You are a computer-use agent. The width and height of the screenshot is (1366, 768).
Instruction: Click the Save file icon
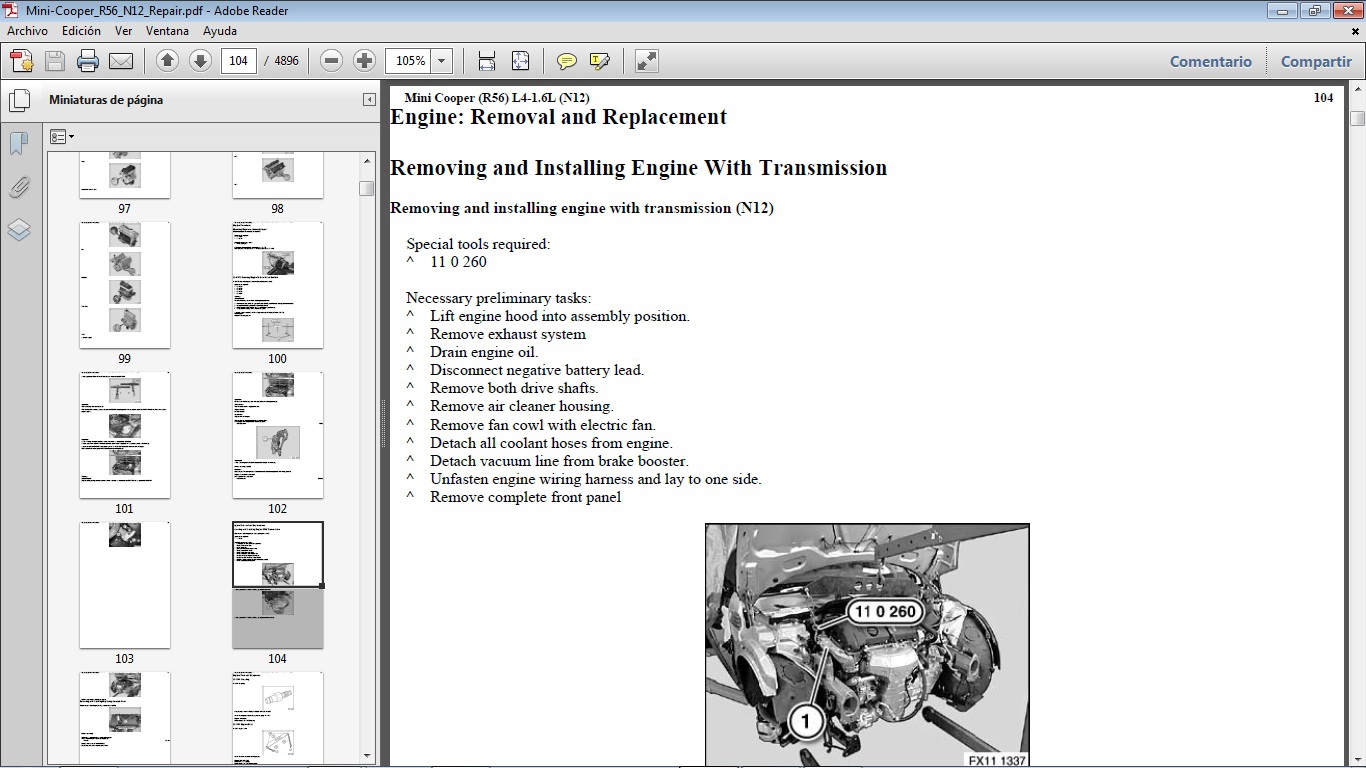tap(55, 61)
